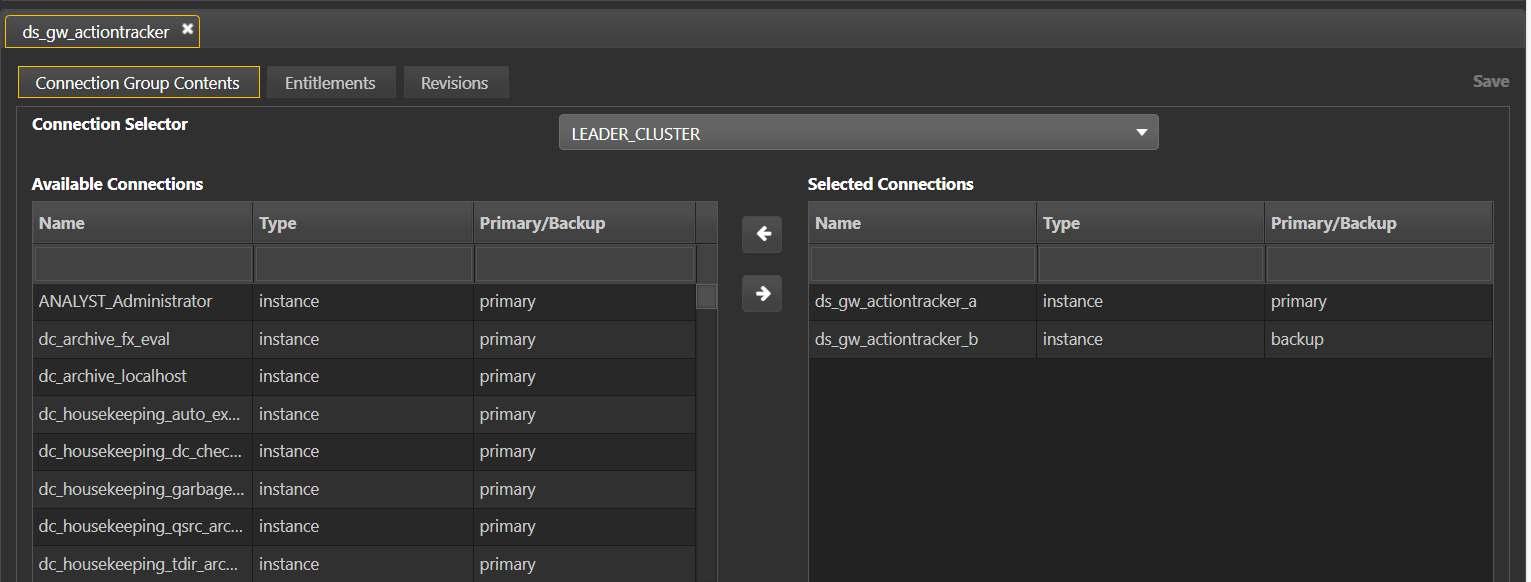
Task: Select the dc_housekeeping_garbage connection row
Action: pos(140,488)
